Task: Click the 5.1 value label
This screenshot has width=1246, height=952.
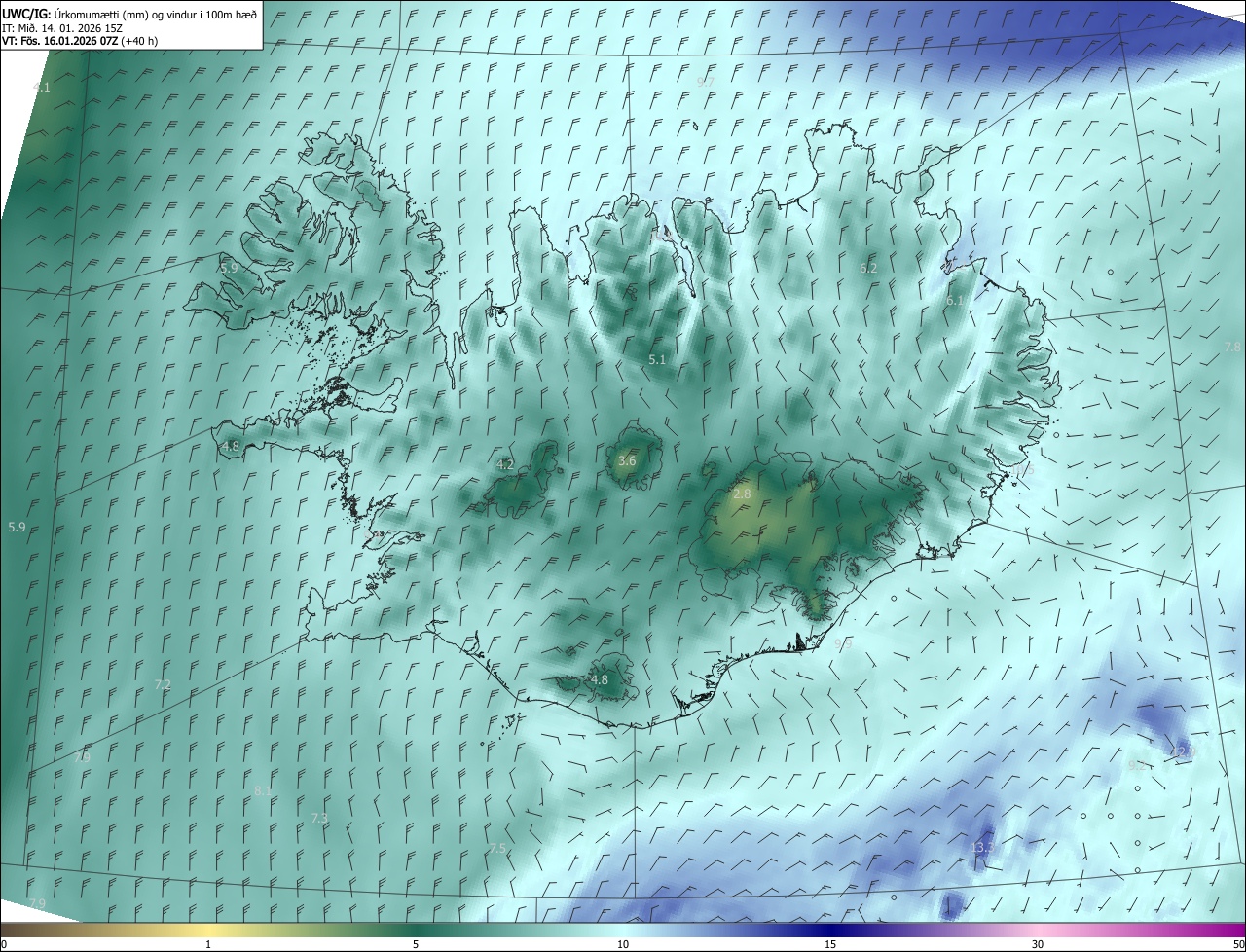Action: [658, 359]
